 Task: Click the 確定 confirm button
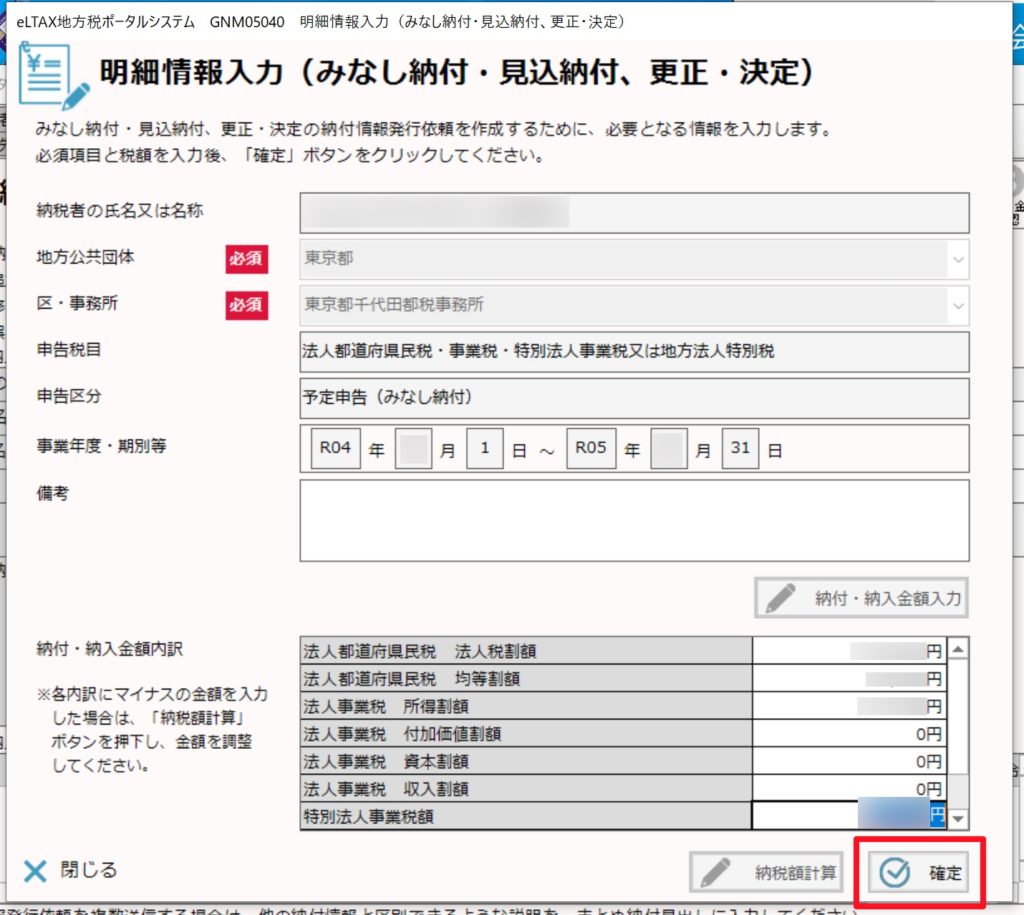coord(922,872)
